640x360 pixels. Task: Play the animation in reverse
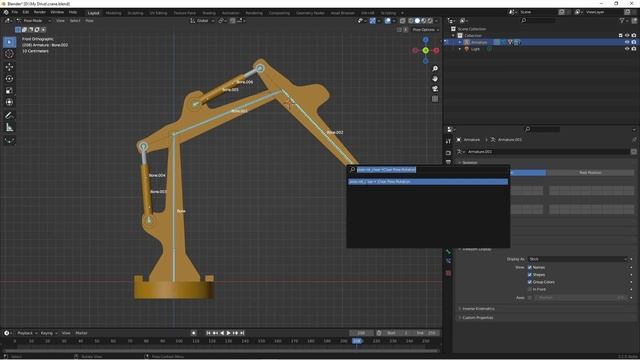[x=222, y=333]
